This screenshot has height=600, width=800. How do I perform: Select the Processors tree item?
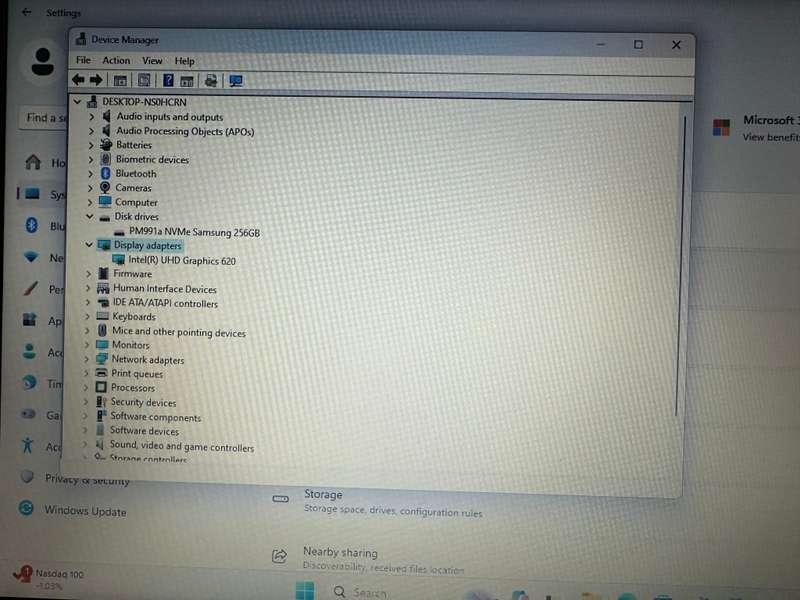(133, 388)
